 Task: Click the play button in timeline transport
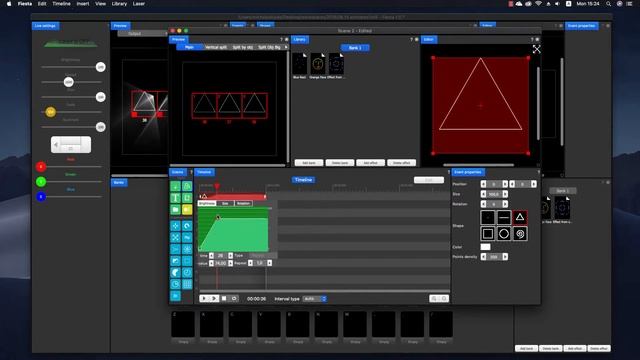(204, 298)
